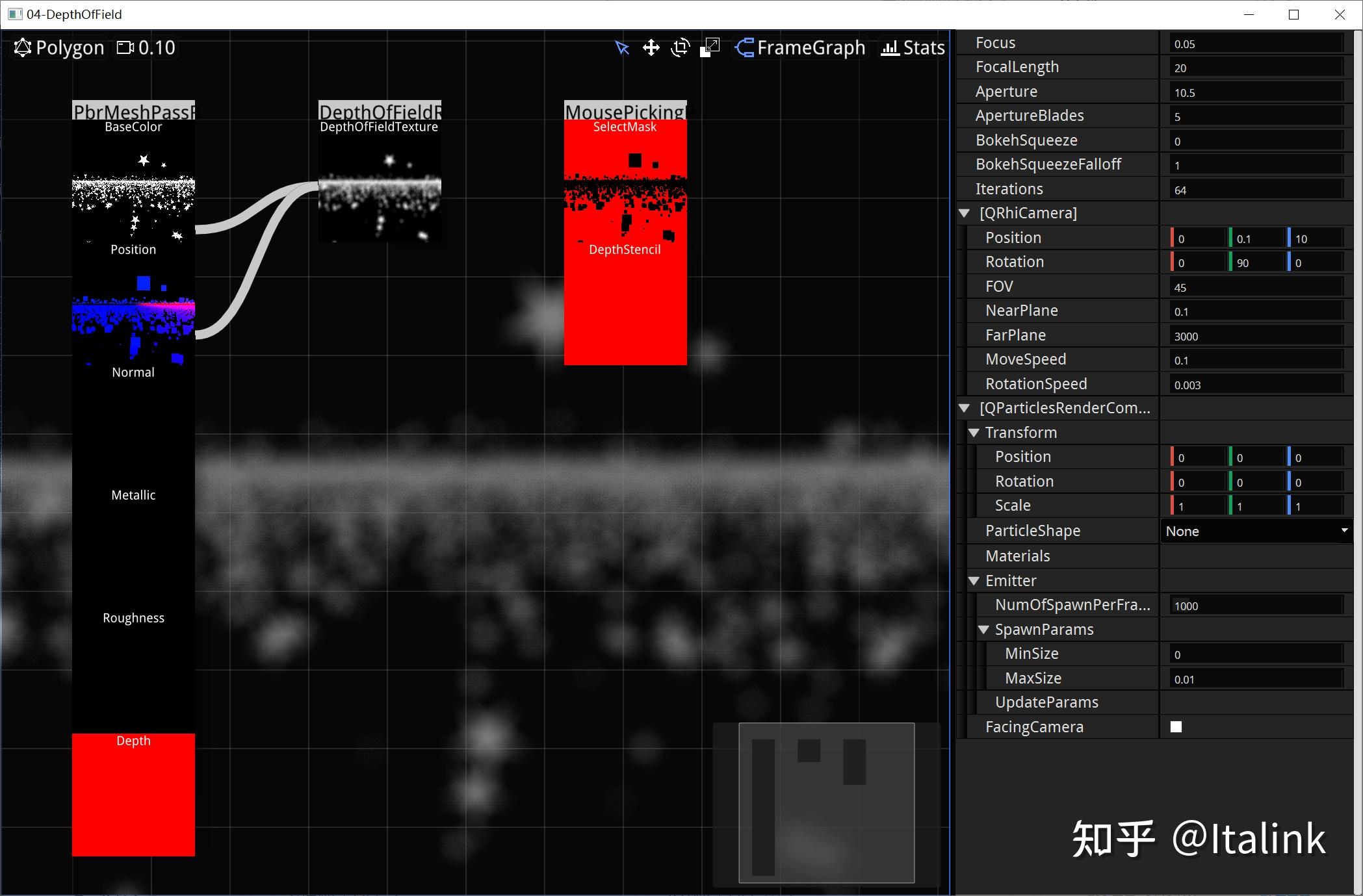Edit the FOV value field
Image resolution: width=1363 pixels, height=896 pixels.
(x=1256, y=287)
